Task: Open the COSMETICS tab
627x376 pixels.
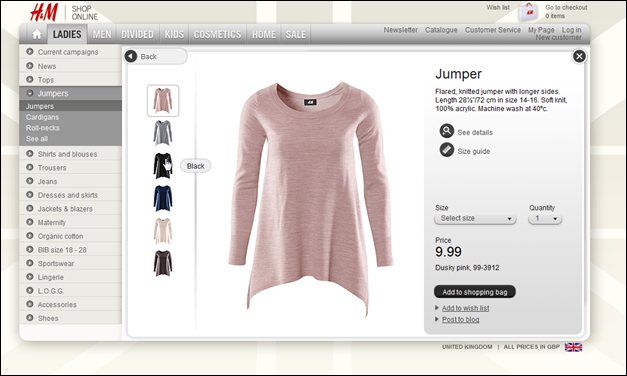Action: point(218,34)
